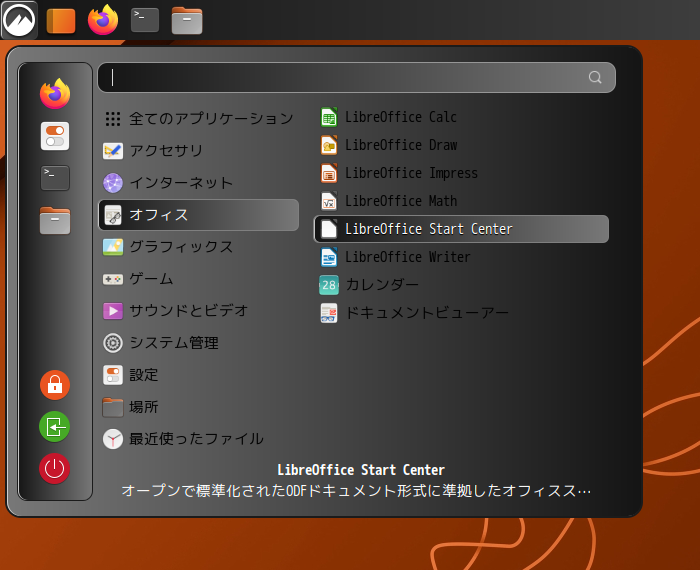Screen dimensions: 700x570
Task: Select オフィス category
Action: pyautogui.click(x=199, y=215)
